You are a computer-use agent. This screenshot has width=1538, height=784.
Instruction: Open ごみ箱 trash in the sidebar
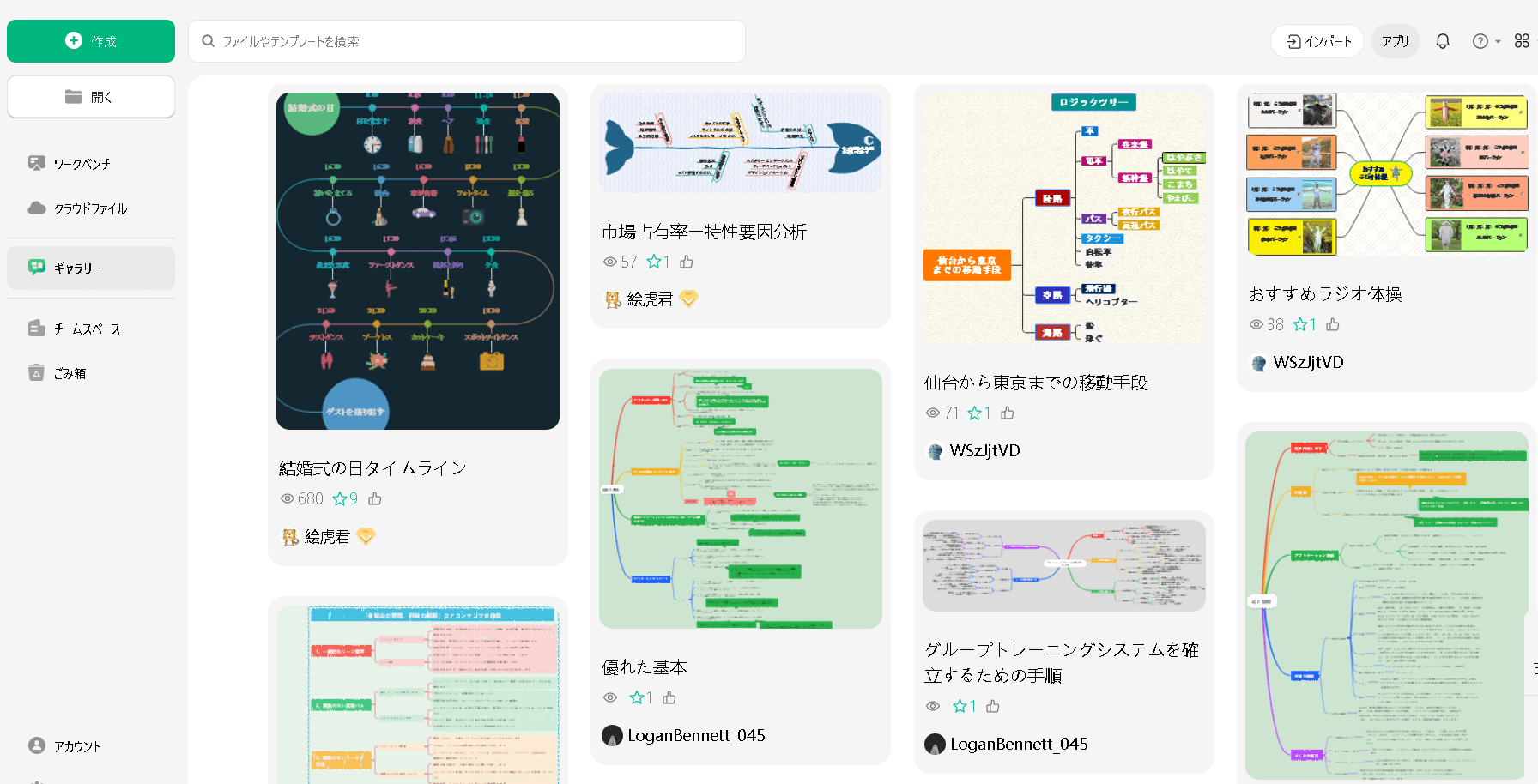click(x=91, y=373)
